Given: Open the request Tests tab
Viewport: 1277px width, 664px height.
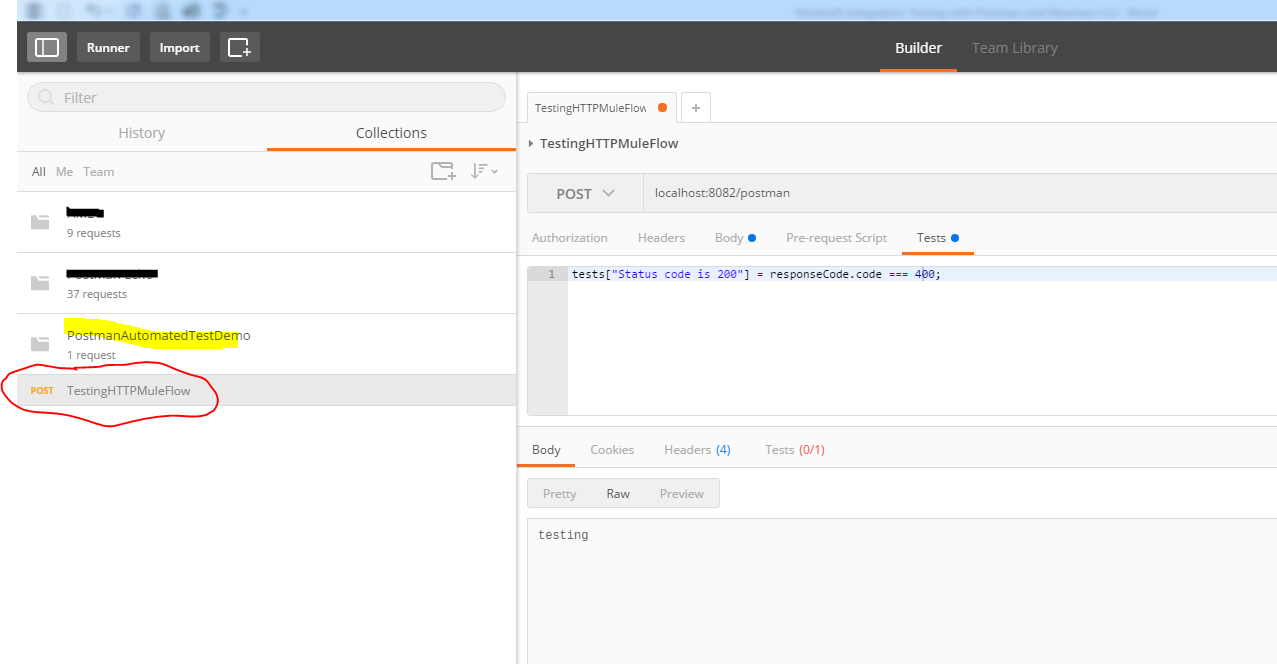Looking at the screenshot, I should [937, 238].
